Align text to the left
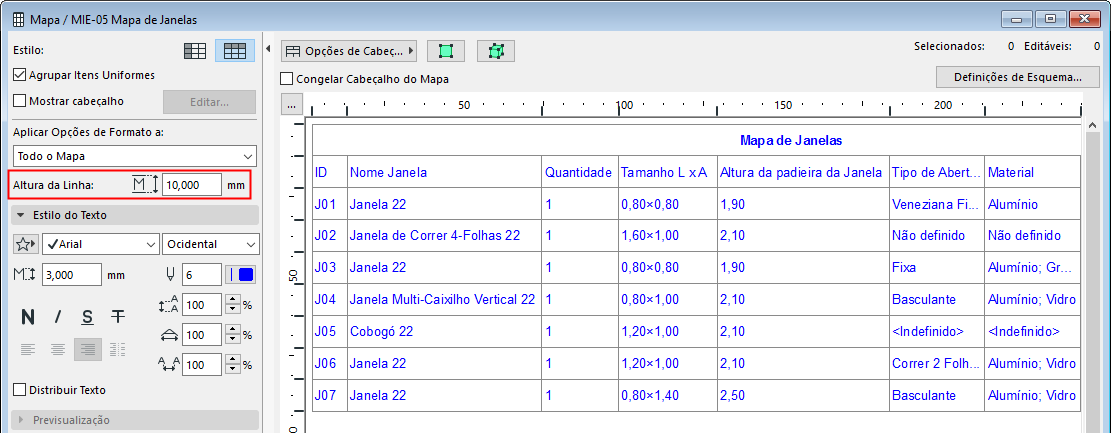The image size is (1111, 433). (x=28, y=349)
